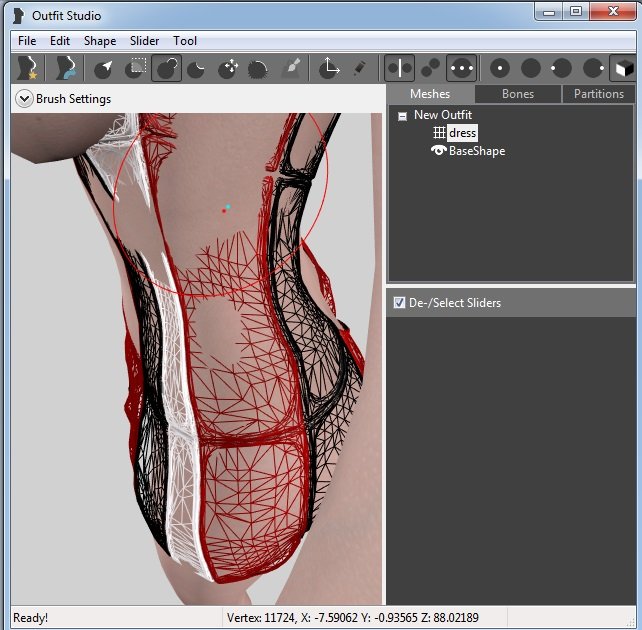The image size is (642, 630).
Task: Toggle BaseShape visibility eye icon
Action: (438, 151)
